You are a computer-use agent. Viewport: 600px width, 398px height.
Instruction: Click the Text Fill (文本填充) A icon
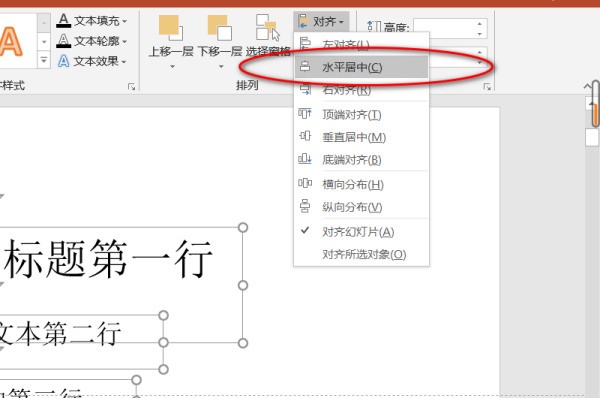(64, 21)
